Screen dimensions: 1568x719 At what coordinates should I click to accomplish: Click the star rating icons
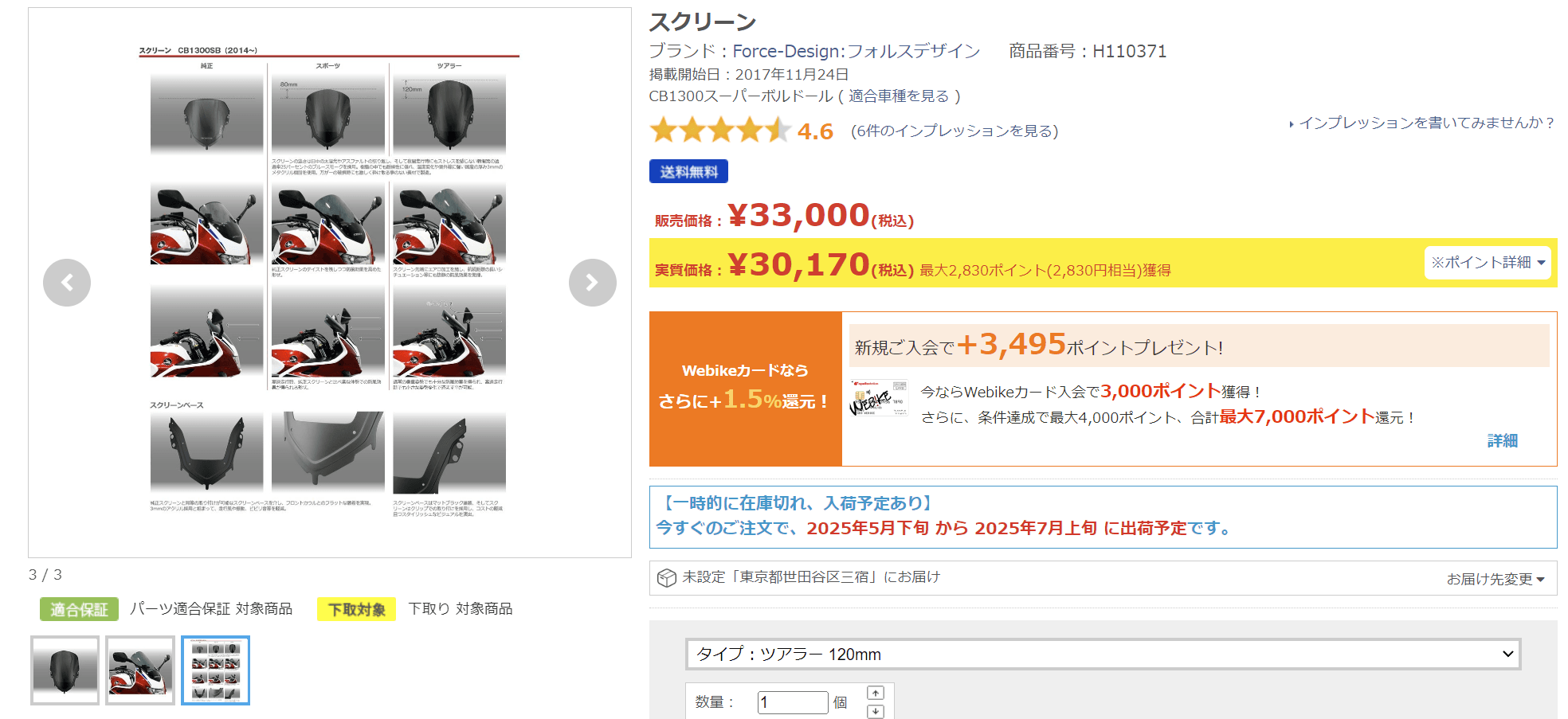(719, 131)
